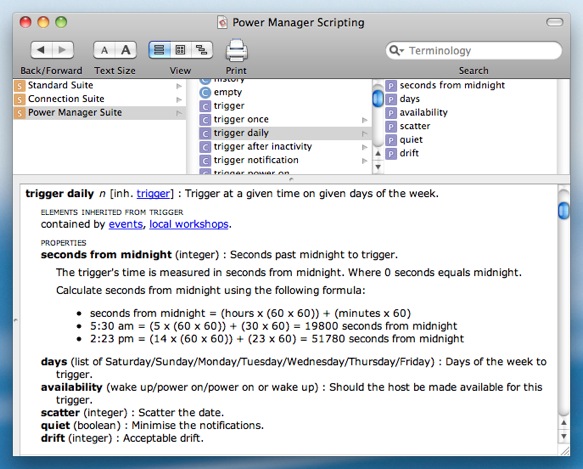Click the Connection Suite S icon
The height and width of the screenshot is (469, 583).
(x=19, y=100)
